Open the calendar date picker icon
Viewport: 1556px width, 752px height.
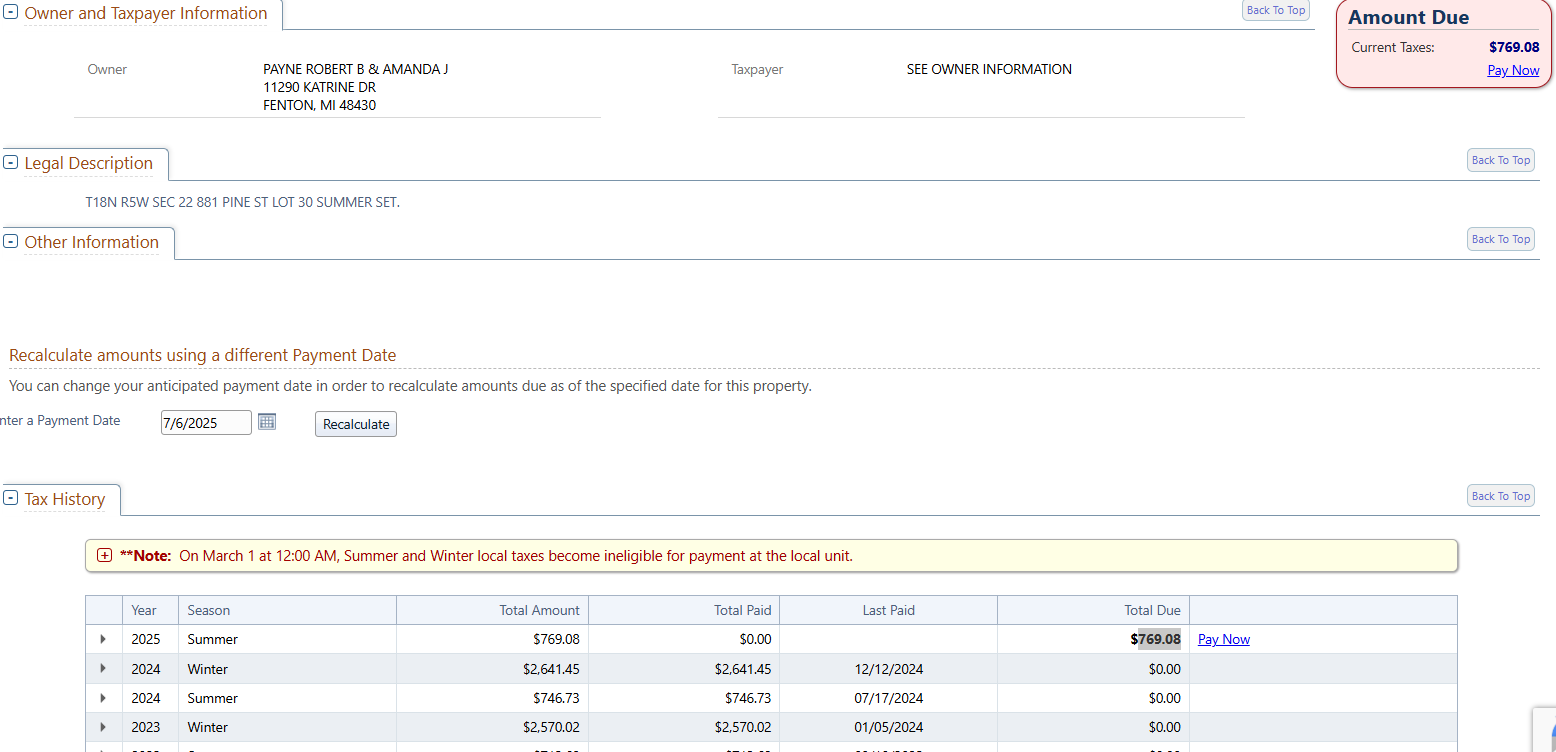(x=267, y=422)
